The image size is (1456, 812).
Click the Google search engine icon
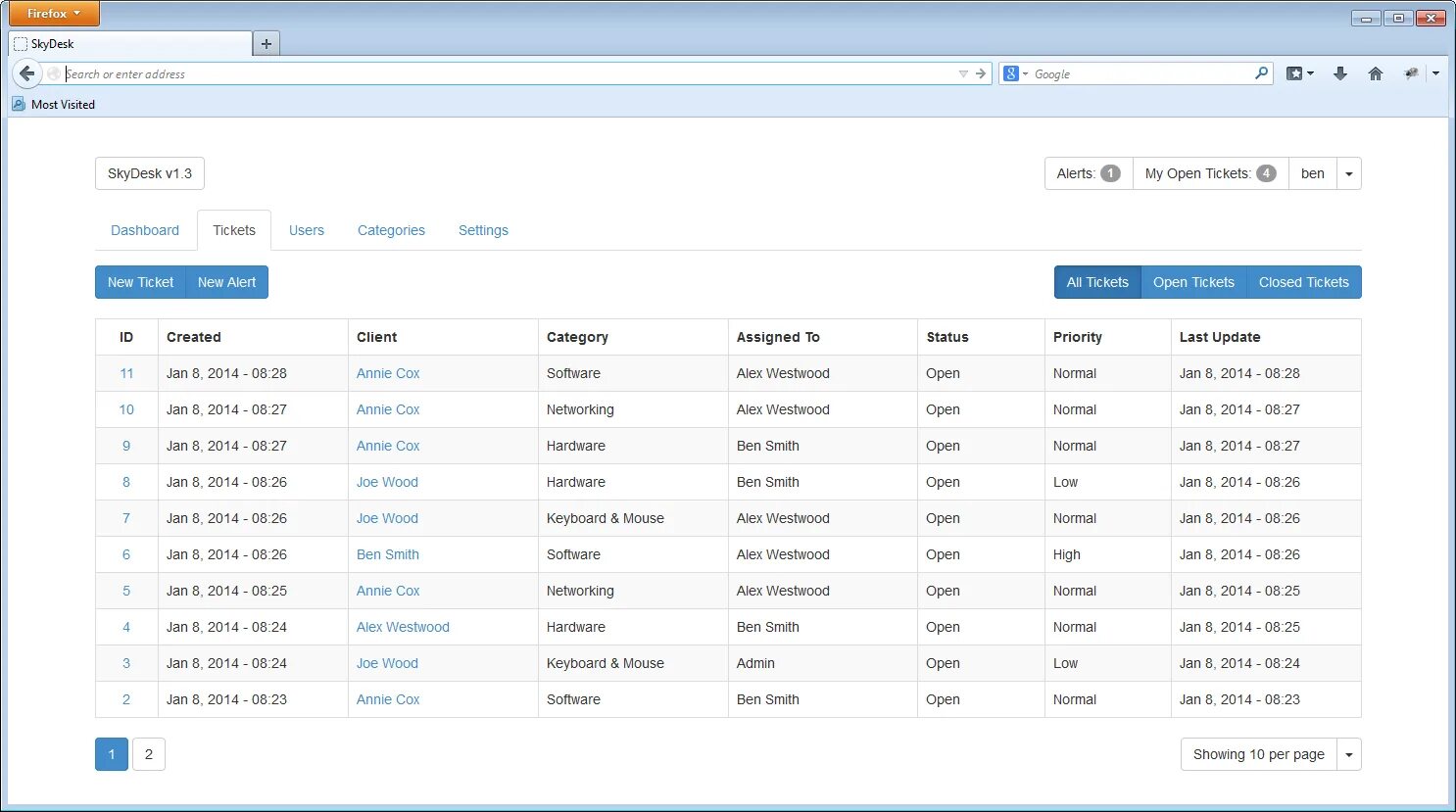(x=1011, y=73)
